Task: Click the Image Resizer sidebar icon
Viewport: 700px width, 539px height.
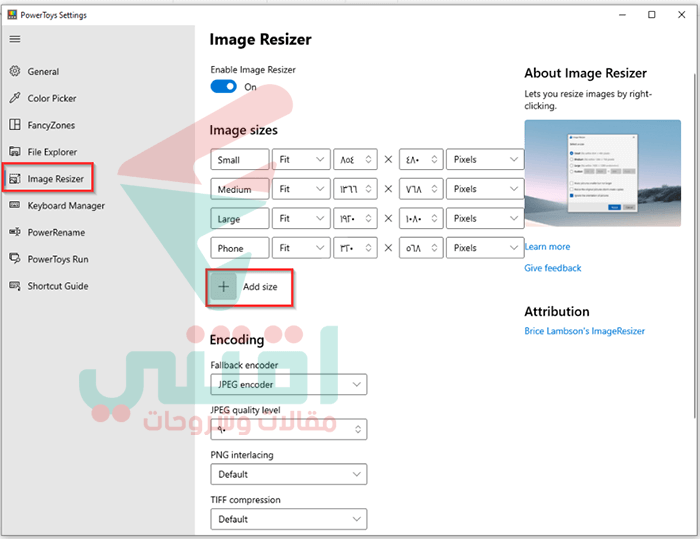Action: pyautogui.click(x=15, y=179)
